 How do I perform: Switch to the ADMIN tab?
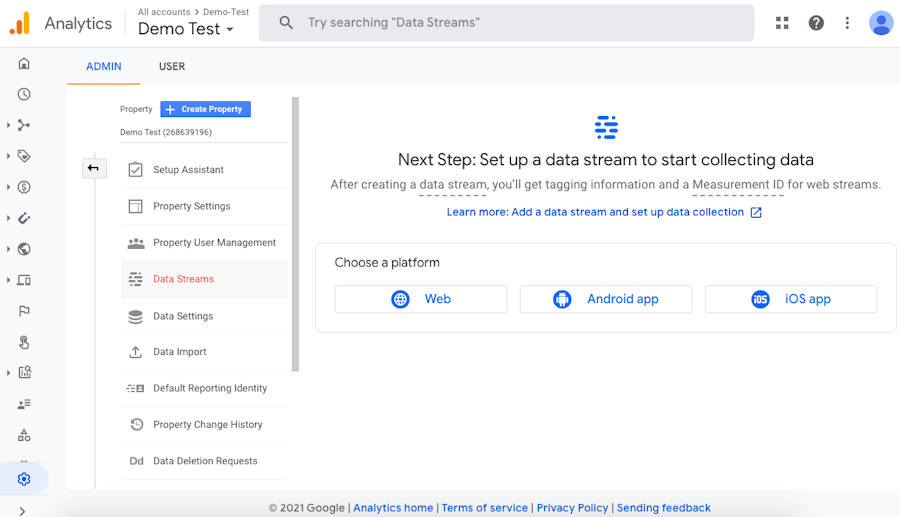pyautogui.click(x=104, y=67)
